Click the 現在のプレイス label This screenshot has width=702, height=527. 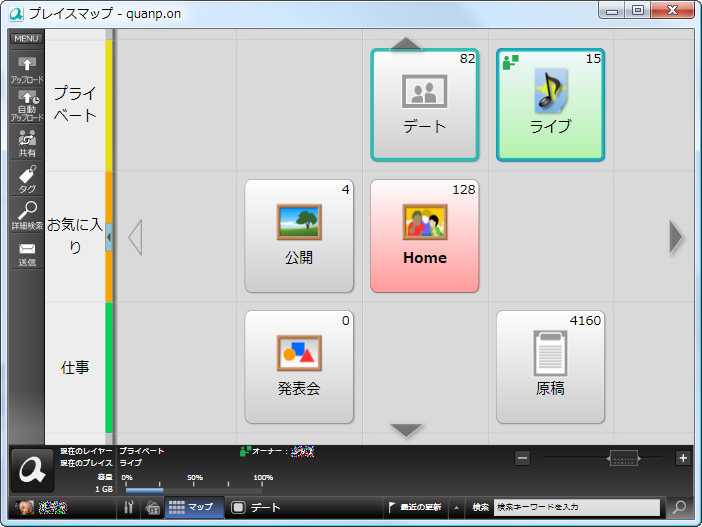[86, 463]
